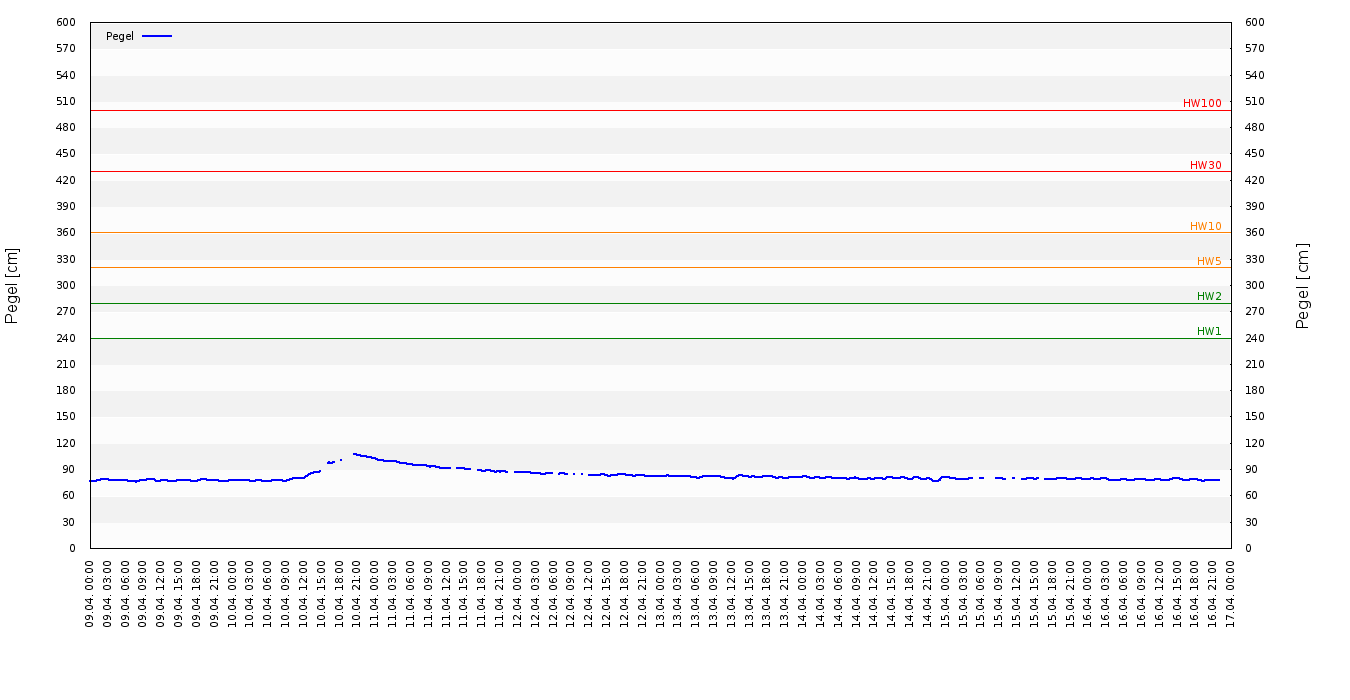Click the blue line sample in legend
Viewport: 1350px width, 700px height.
coord(157,36)
